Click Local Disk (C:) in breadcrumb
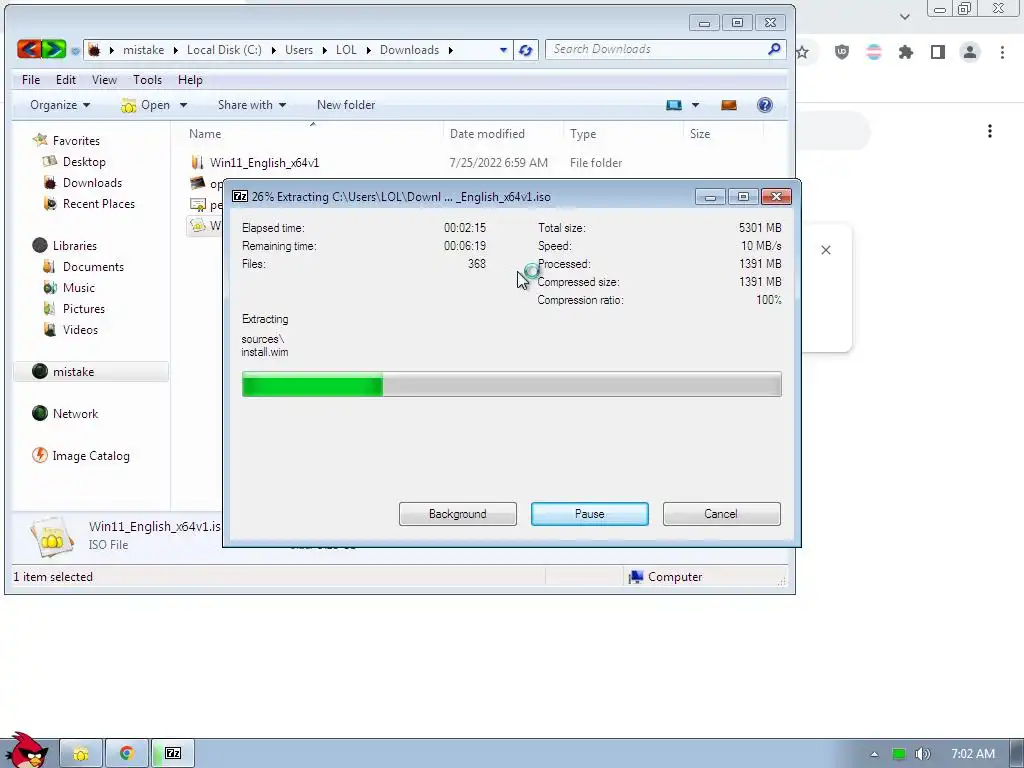Screen dimensions: 1024x768 (x=224, y=50)
